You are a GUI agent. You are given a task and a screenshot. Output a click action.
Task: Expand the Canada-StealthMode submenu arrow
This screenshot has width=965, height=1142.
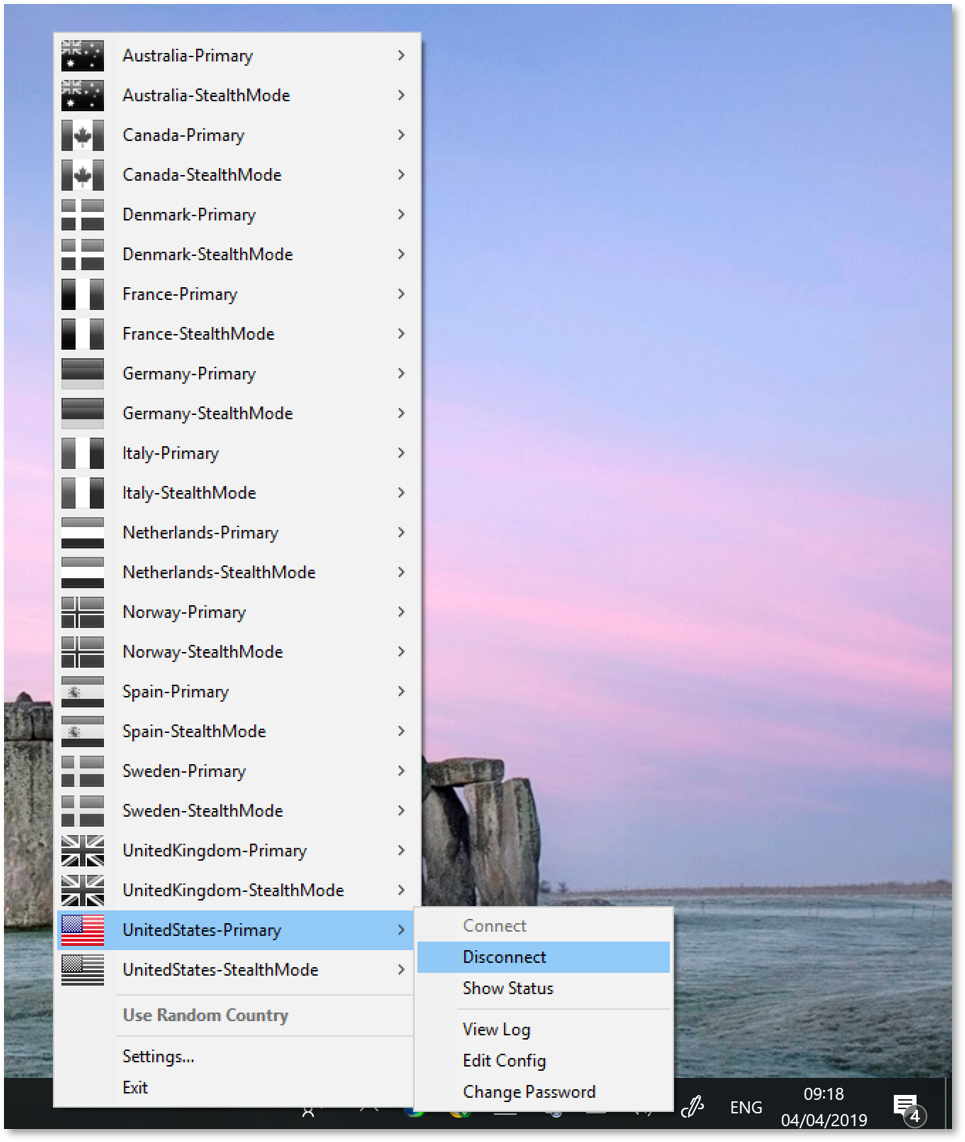click(401, 175)
